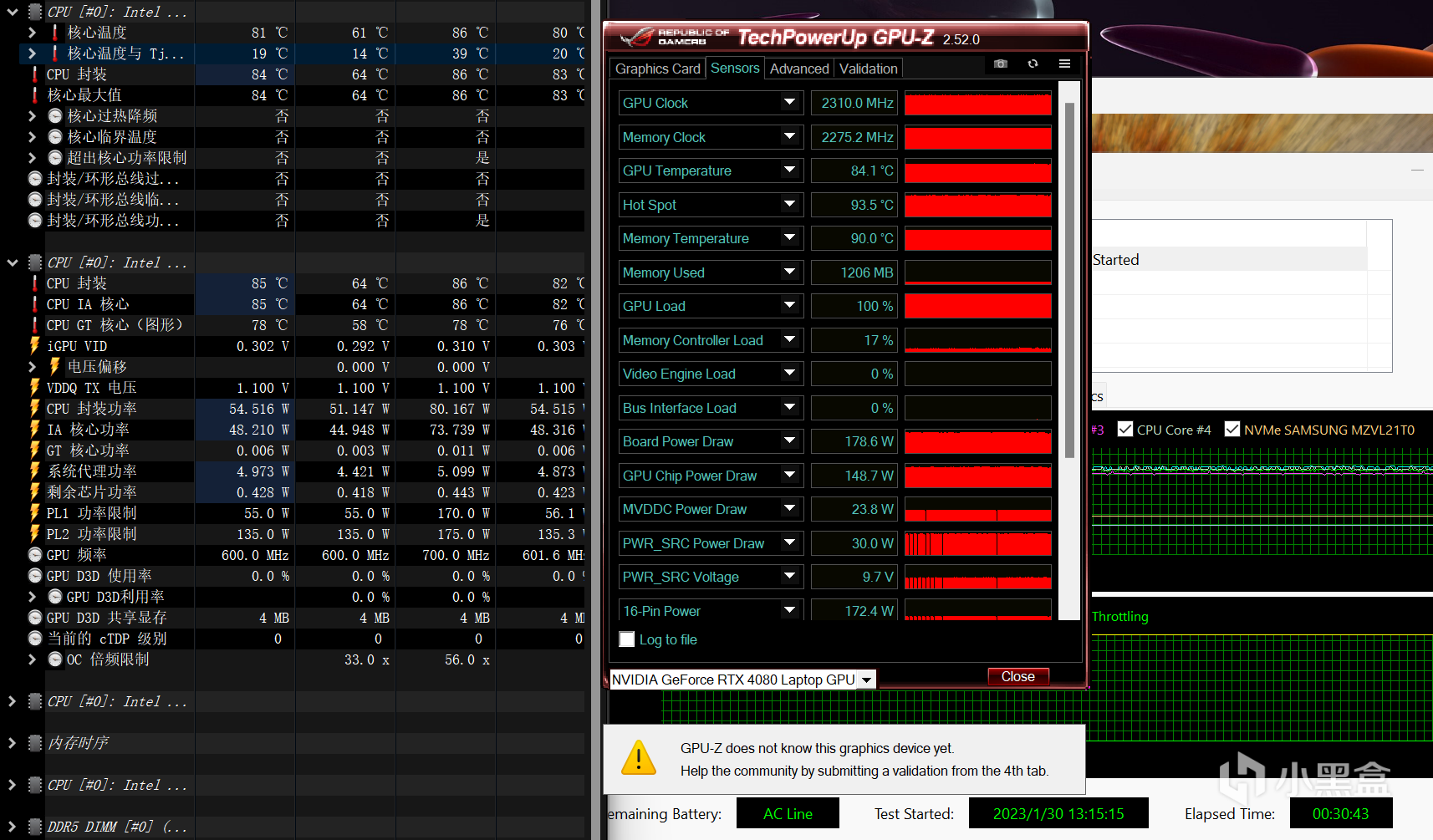Open the NVIDIA GeForce RTX 4080 GPU selector
The width and height of the screenshot is (1433, 840).
[867, 680]
